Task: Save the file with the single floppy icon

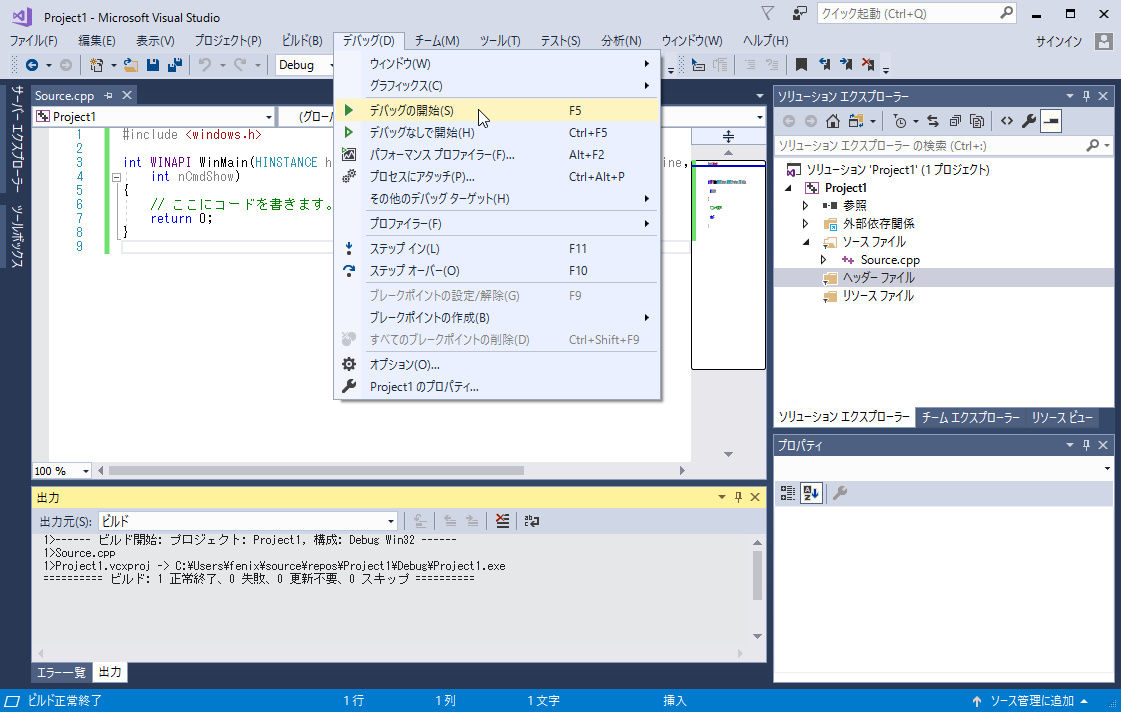Action: point(152,65)
